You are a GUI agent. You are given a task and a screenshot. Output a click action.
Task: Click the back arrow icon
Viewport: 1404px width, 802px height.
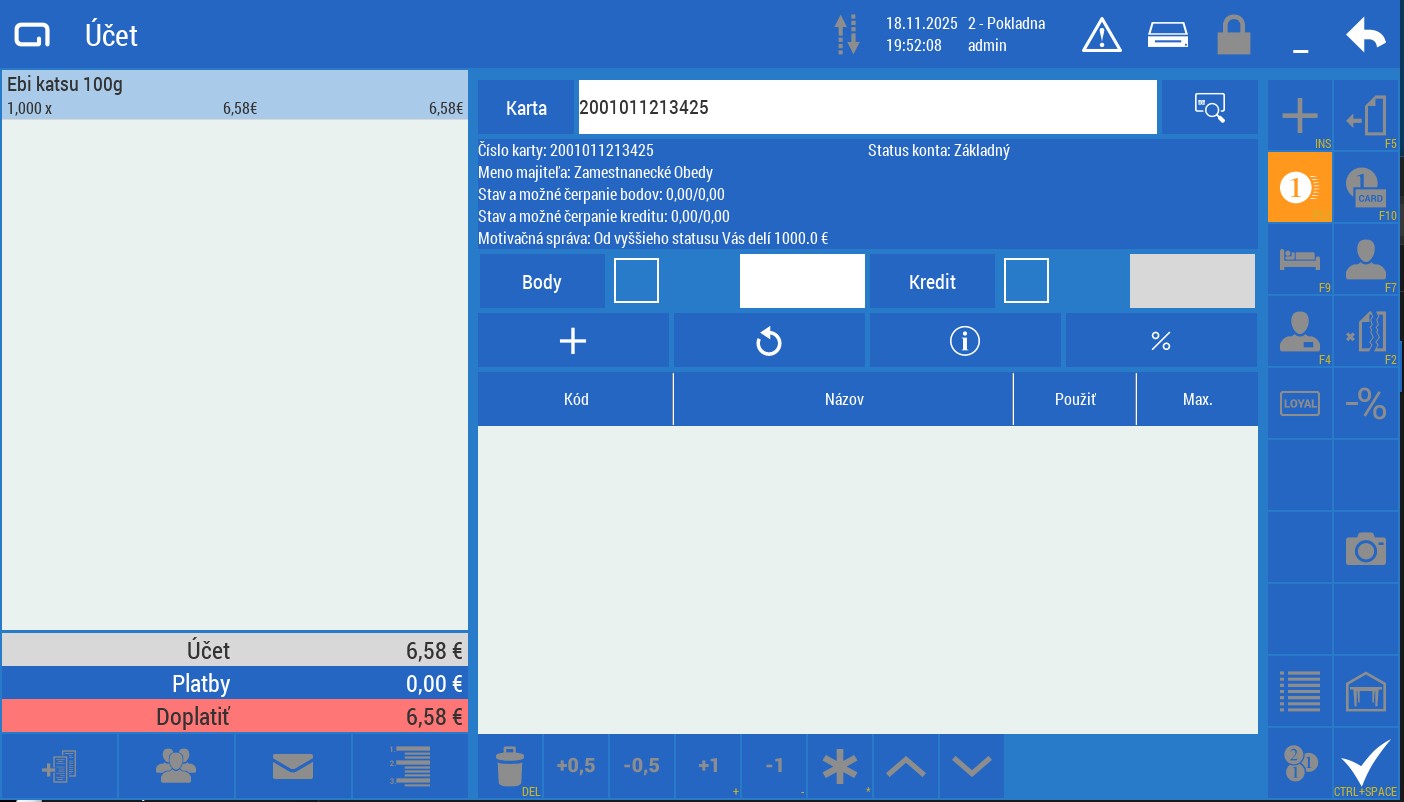click(1365, 36)
